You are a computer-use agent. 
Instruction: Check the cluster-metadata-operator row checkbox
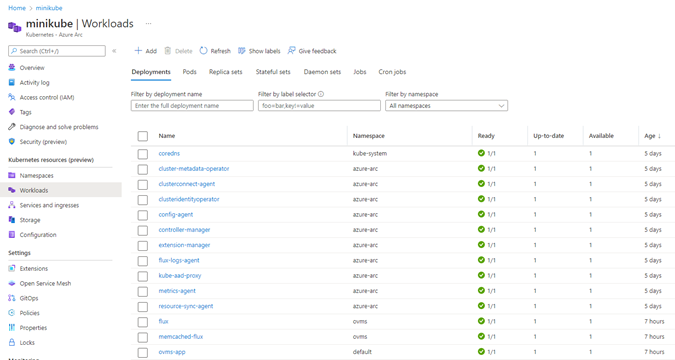tap(142, 169)
